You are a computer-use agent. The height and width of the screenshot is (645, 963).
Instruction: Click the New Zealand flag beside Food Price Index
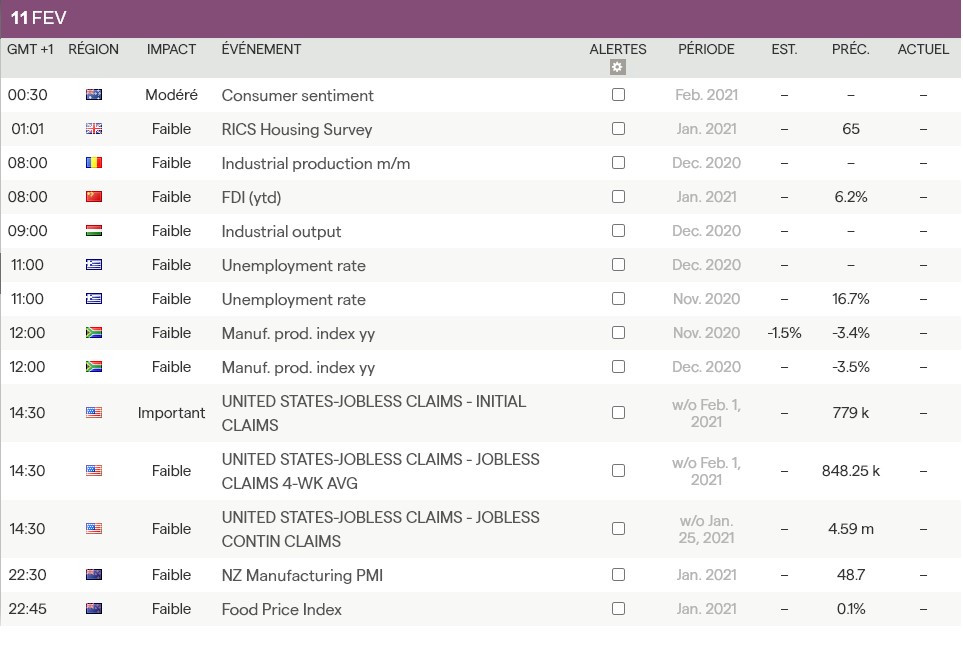[94, 608]
